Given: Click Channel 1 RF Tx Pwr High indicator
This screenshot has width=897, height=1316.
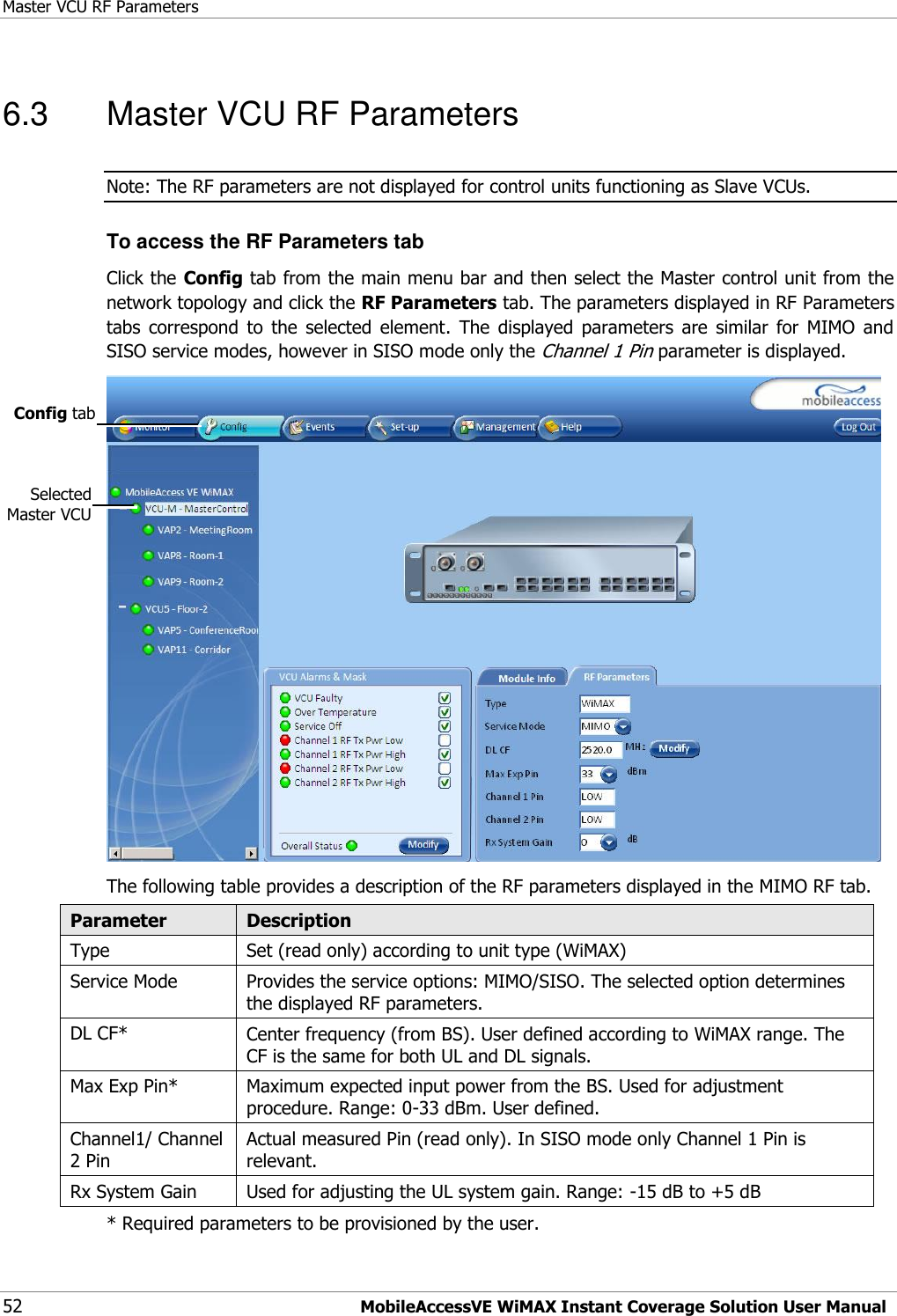Looking at the screenshot, I should click(285, 754).
